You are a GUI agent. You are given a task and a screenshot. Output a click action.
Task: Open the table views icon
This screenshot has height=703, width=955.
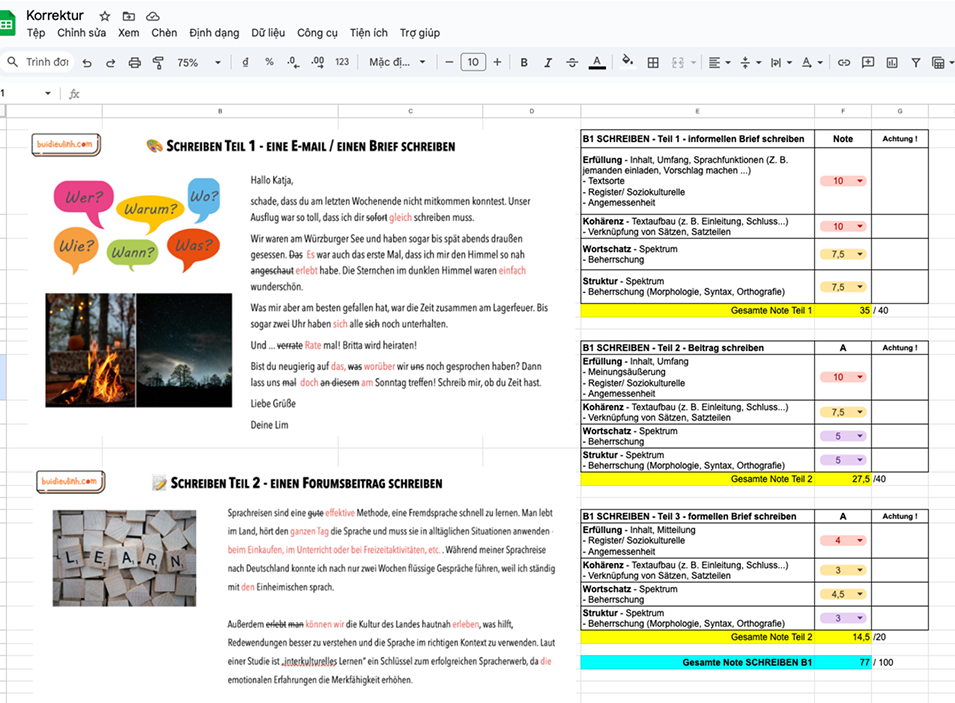[939, 62]
